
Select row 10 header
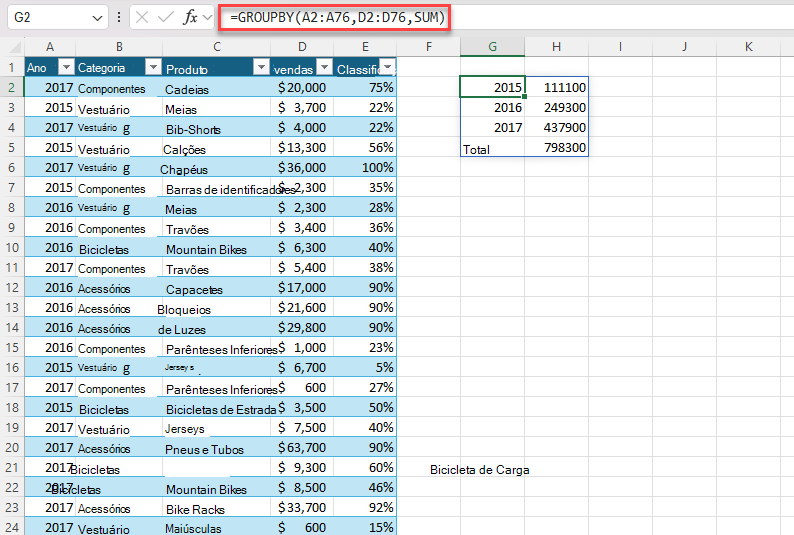click(x=12, y=248)
